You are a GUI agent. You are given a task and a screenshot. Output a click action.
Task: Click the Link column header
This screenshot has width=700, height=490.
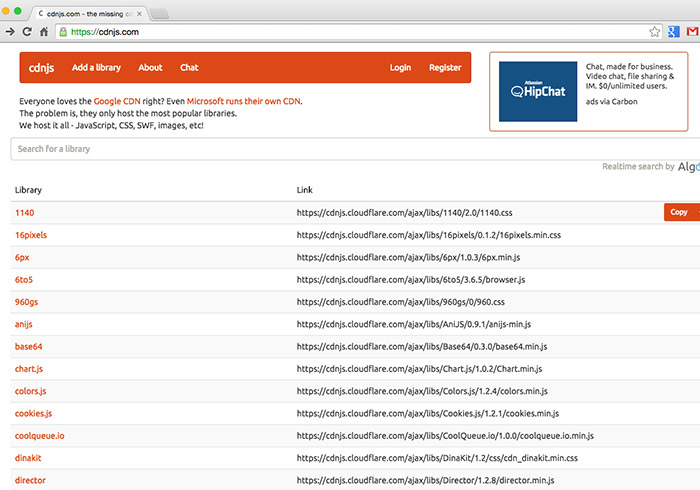[304, 190]
